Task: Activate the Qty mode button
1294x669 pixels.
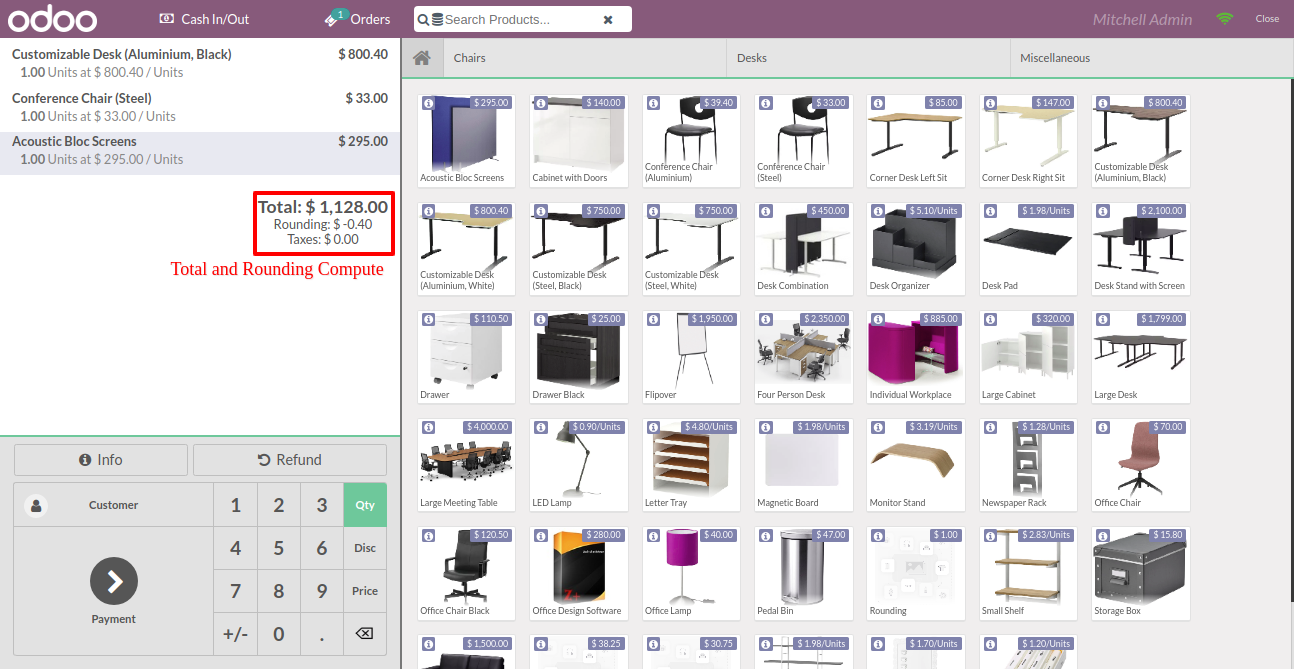Action: point(365,505)
